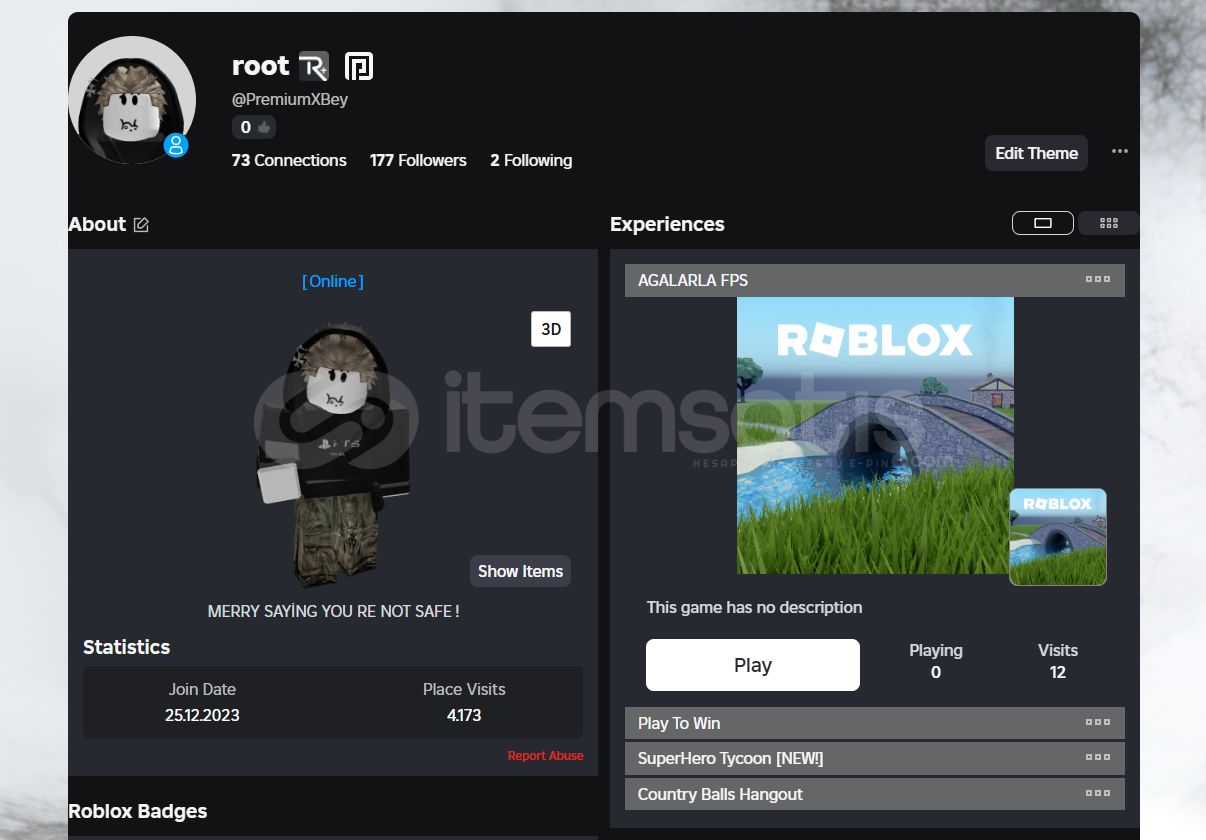1206x840 pixels.
Task: Click the MERRY SAYİNG YOU RE NOT SAFE text
Action: click(333, 611)
